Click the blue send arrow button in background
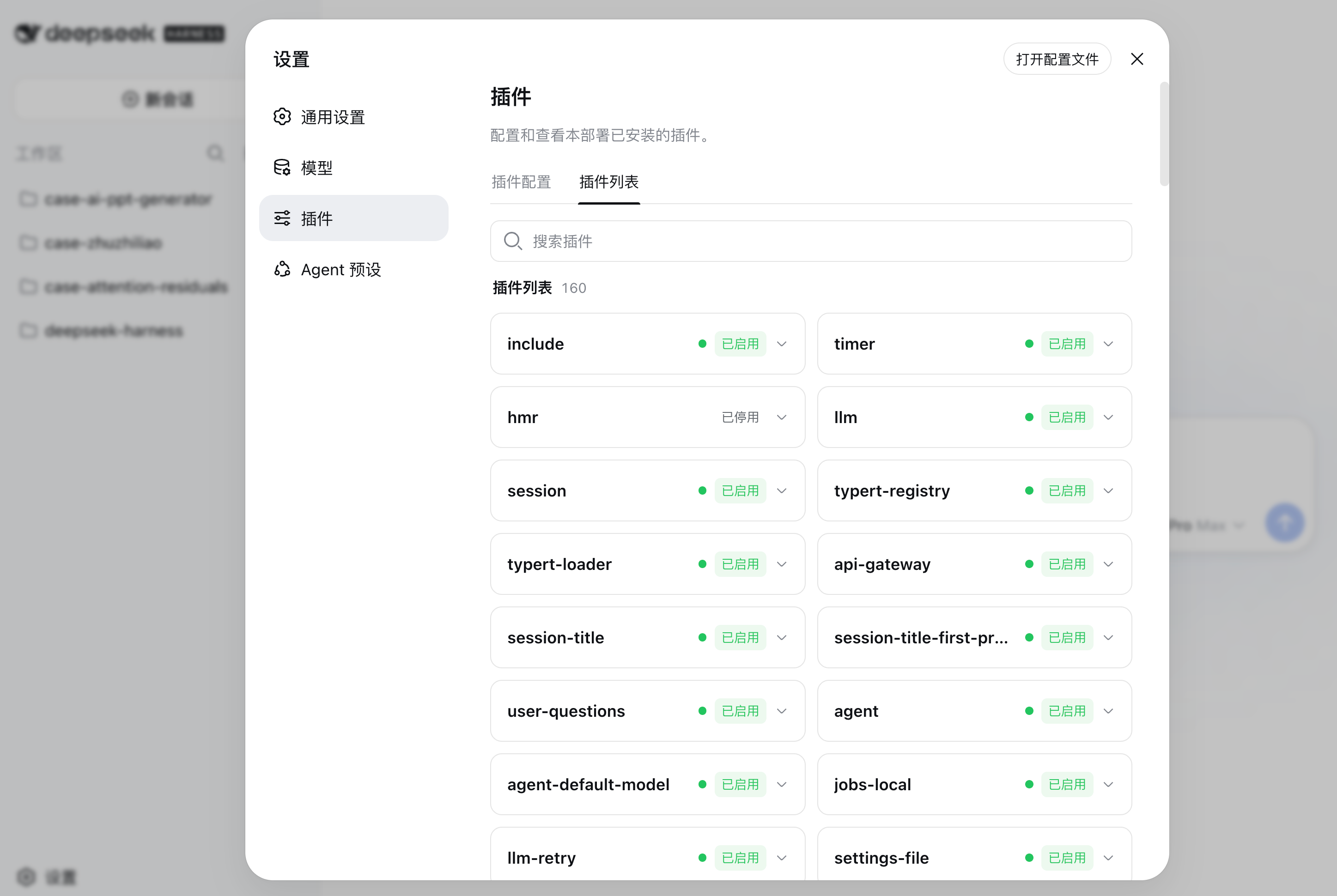This screenshot has height=896, width=1337. click(x=1284, y=522)
